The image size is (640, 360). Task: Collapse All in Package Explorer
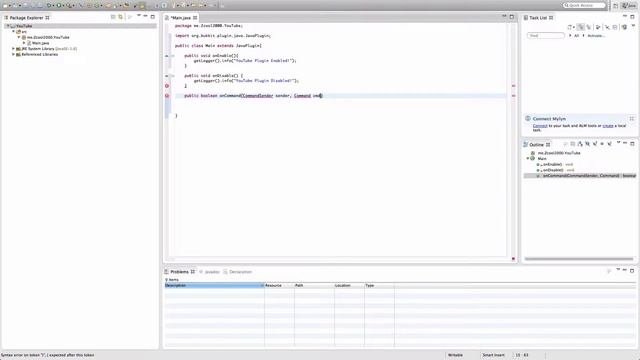(113, 17)
